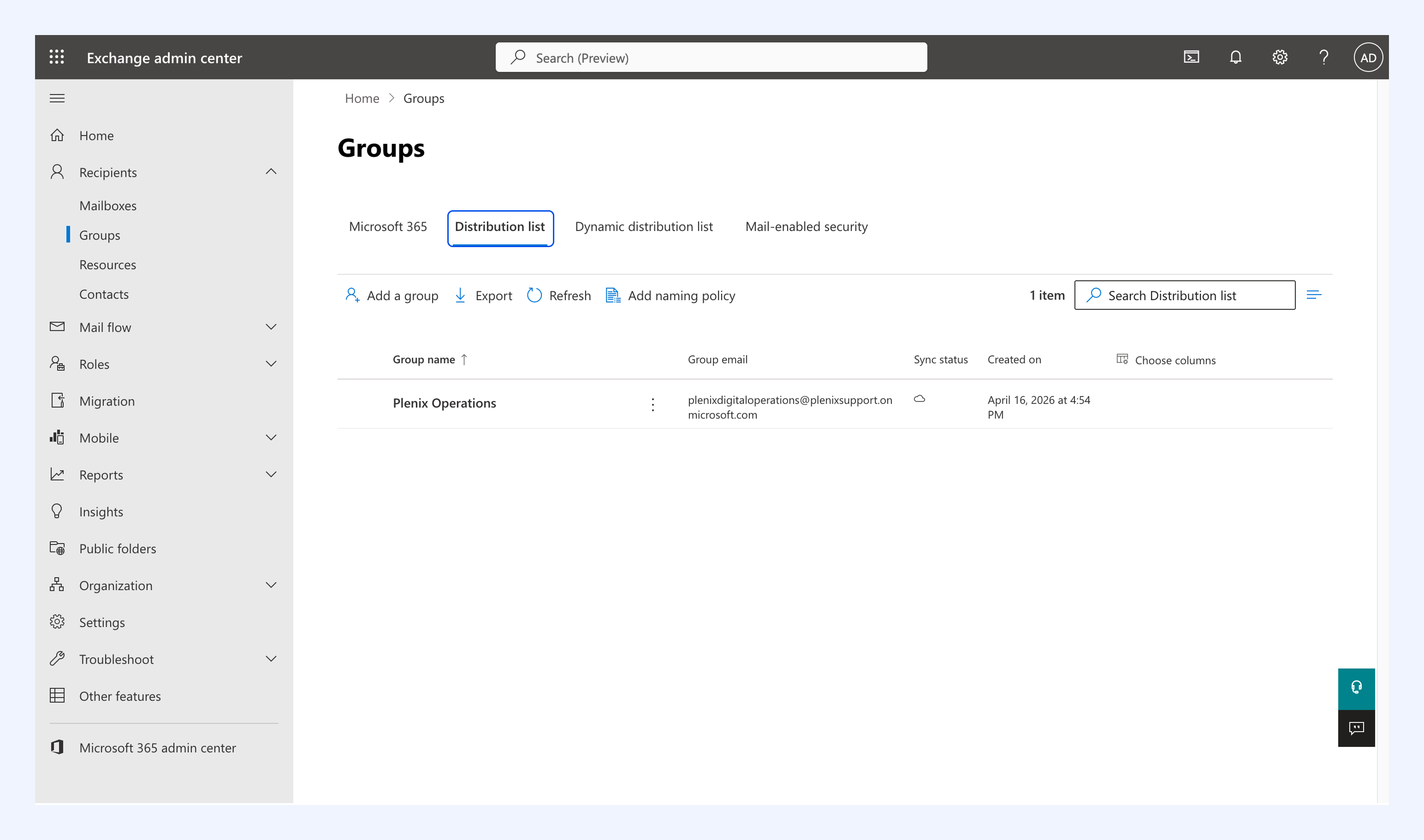
Task: Open the filter icon beside search box
Action: [1314, 295]
